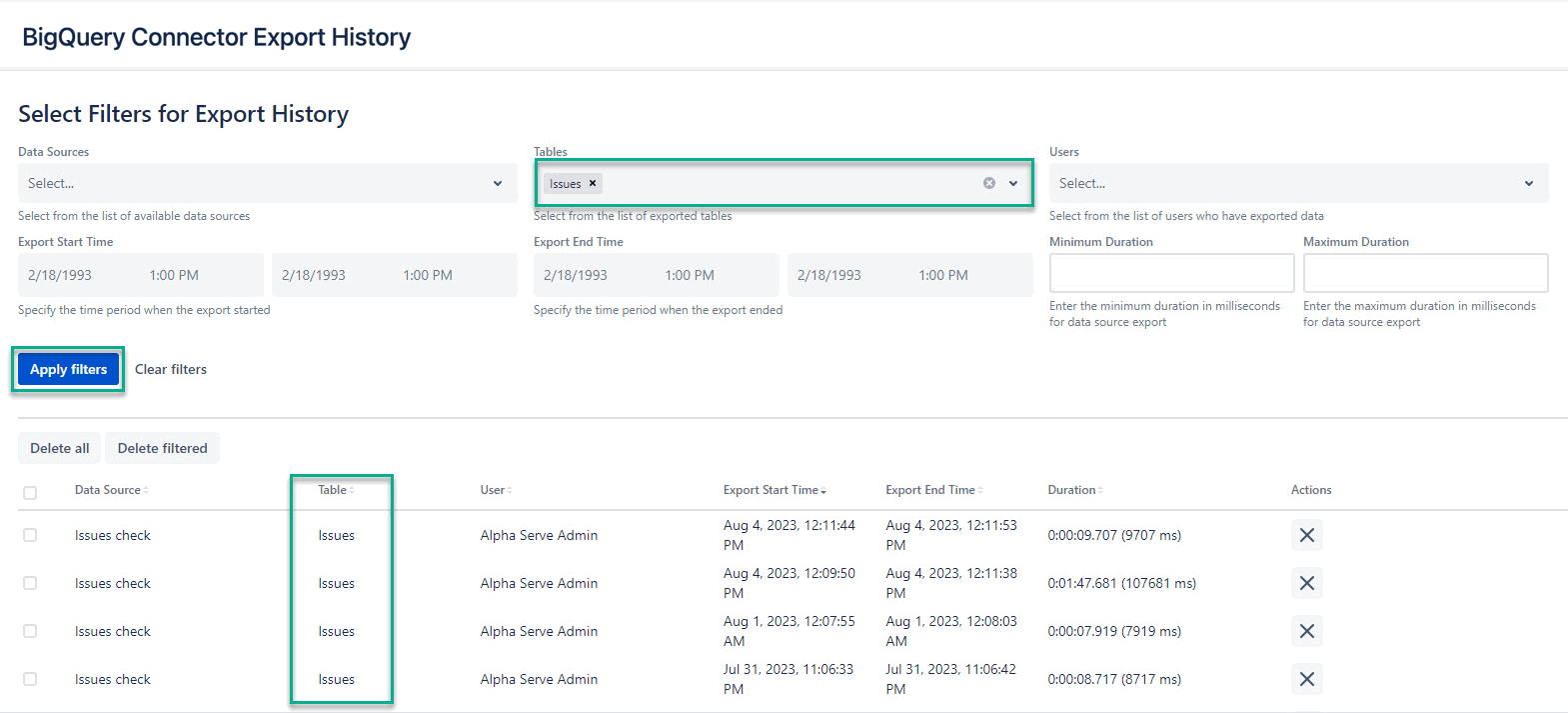
Task: Delete the 8717 ms export record
Action: tap(1306, 679)
